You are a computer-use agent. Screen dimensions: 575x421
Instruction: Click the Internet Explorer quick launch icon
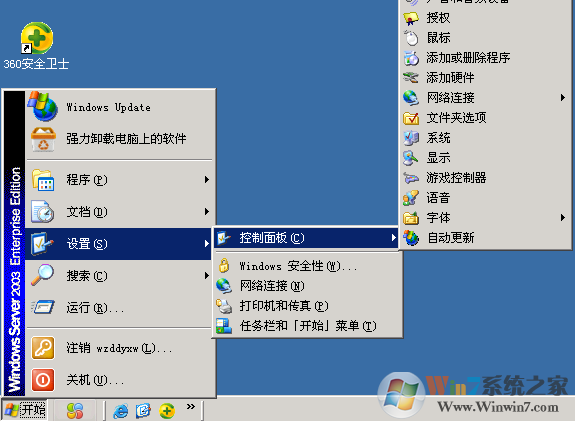coord(121,410)
